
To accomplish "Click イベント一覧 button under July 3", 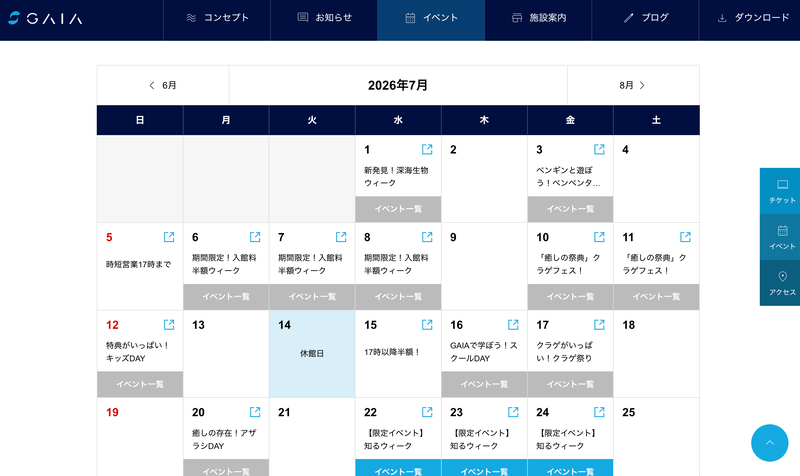I will [570, 209].
